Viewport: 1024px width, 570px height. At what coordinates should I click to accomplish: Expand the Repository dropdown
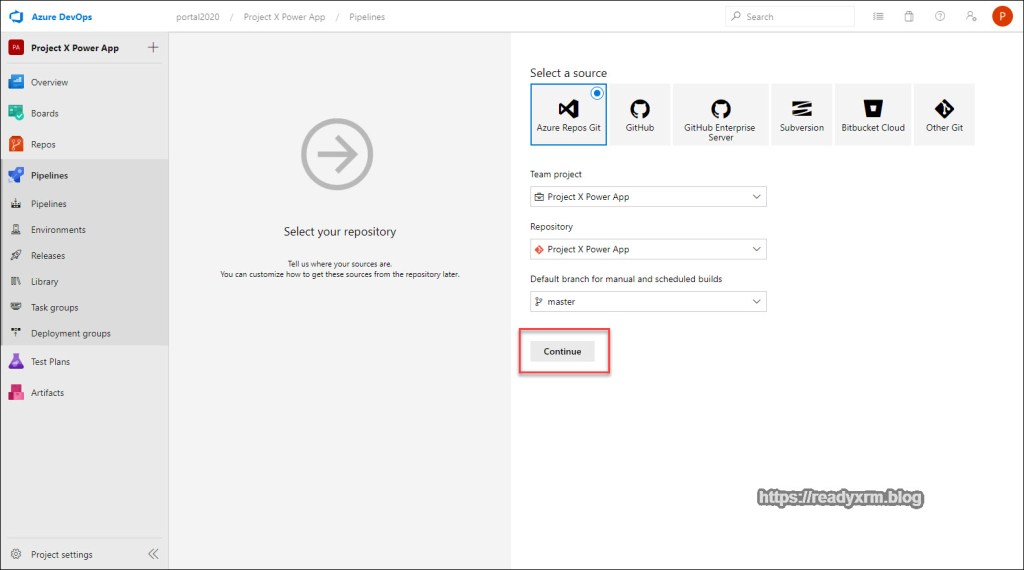pyautogui.click(x=648, y=249)
